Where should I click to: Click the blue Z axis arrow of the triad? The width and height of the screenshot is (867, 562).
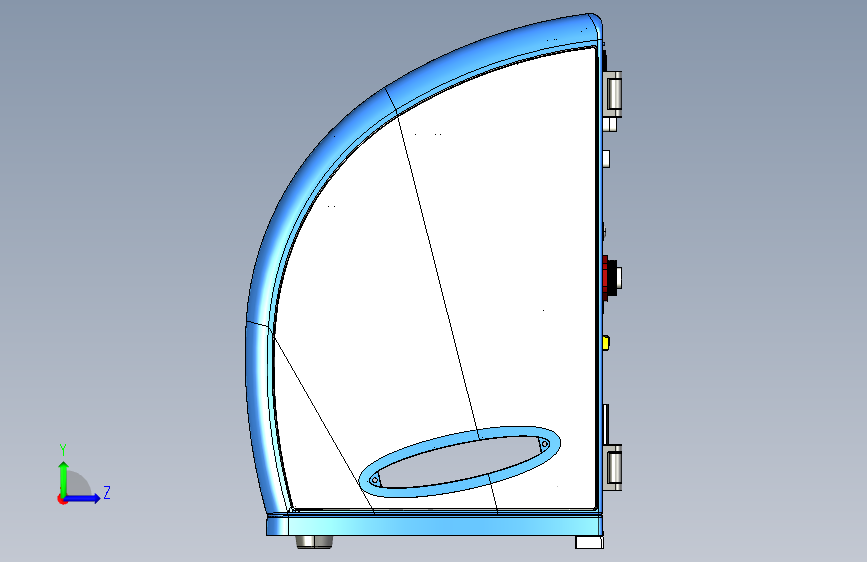pyautogui.click(x=83, y=498)
